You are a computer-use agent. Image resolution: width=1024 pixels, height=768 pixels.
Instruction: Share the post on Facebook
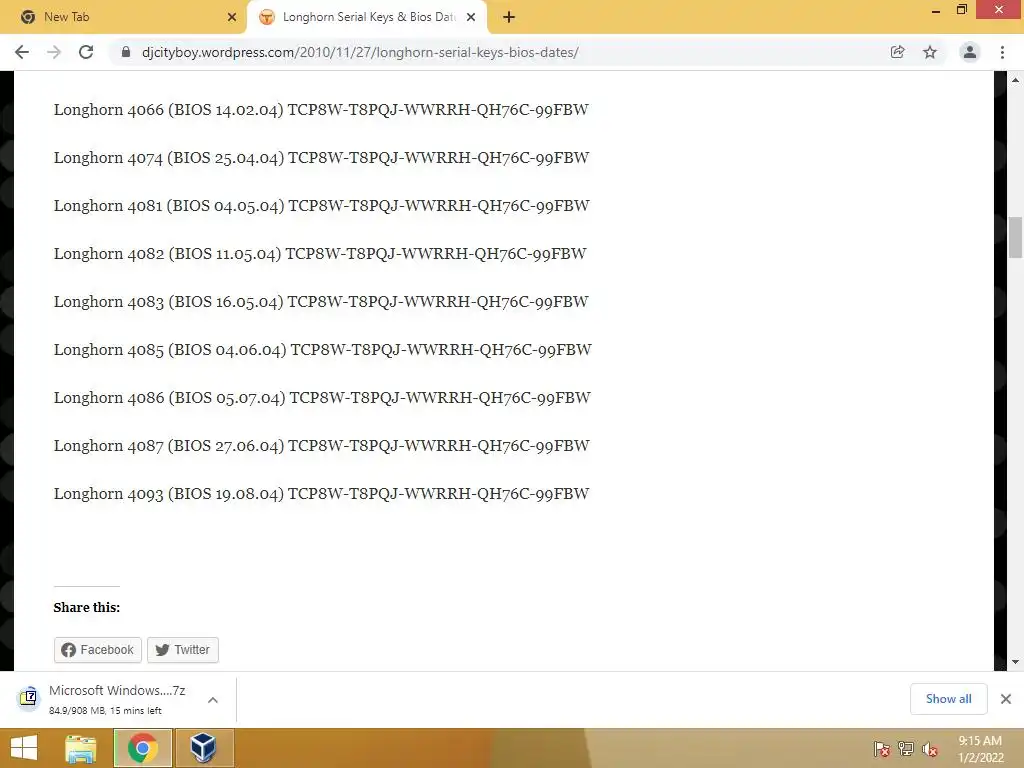click(97, 650)
